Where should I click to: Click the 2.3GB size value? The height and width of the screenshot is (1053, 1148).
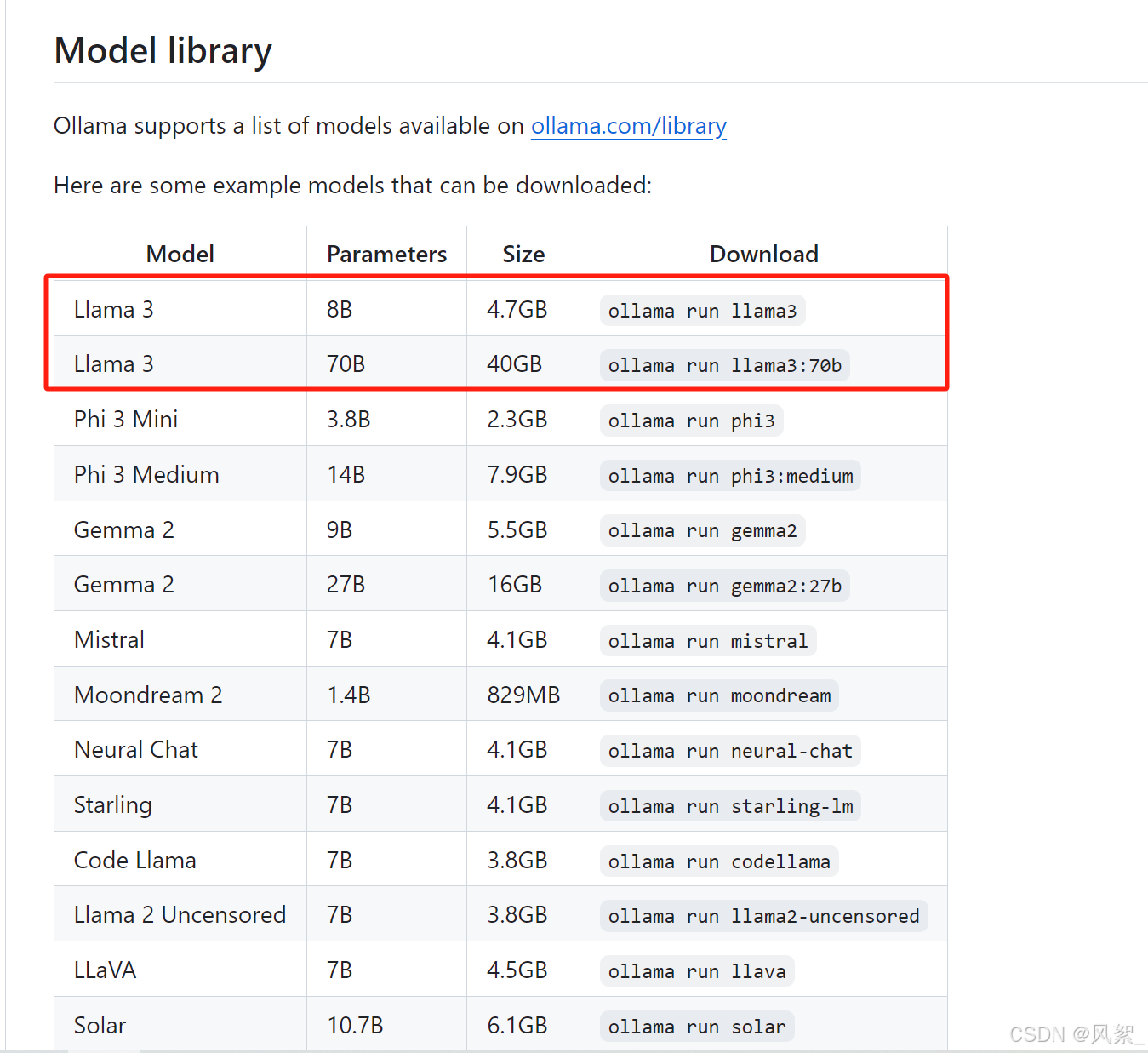(517, 419)
